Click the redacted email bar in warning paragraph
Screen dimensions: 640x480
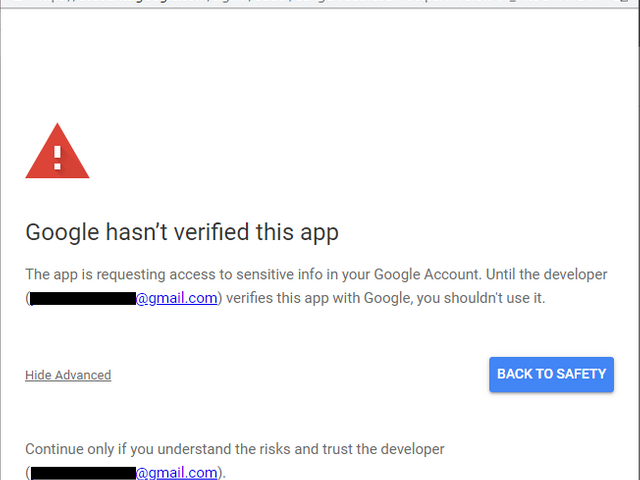pyautogui.click(x=82, y=298)
